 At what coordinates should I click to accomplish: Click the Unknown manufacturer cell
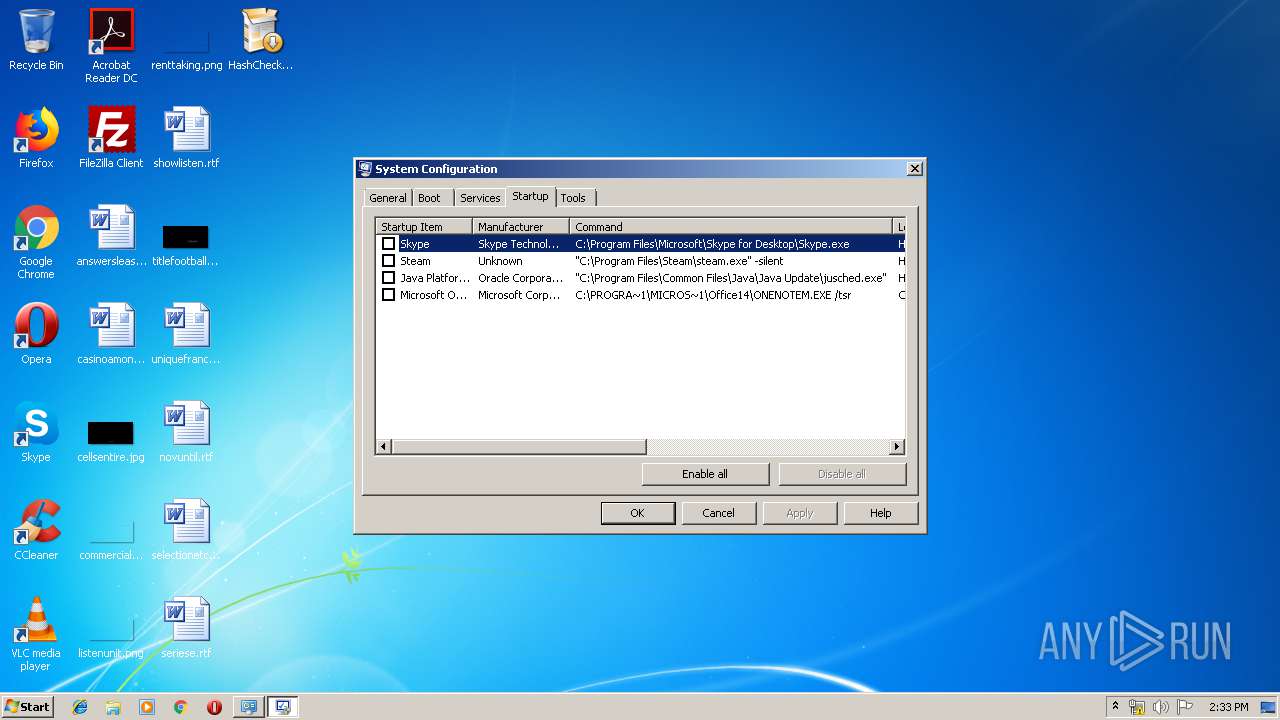click(x=500, y=261)
